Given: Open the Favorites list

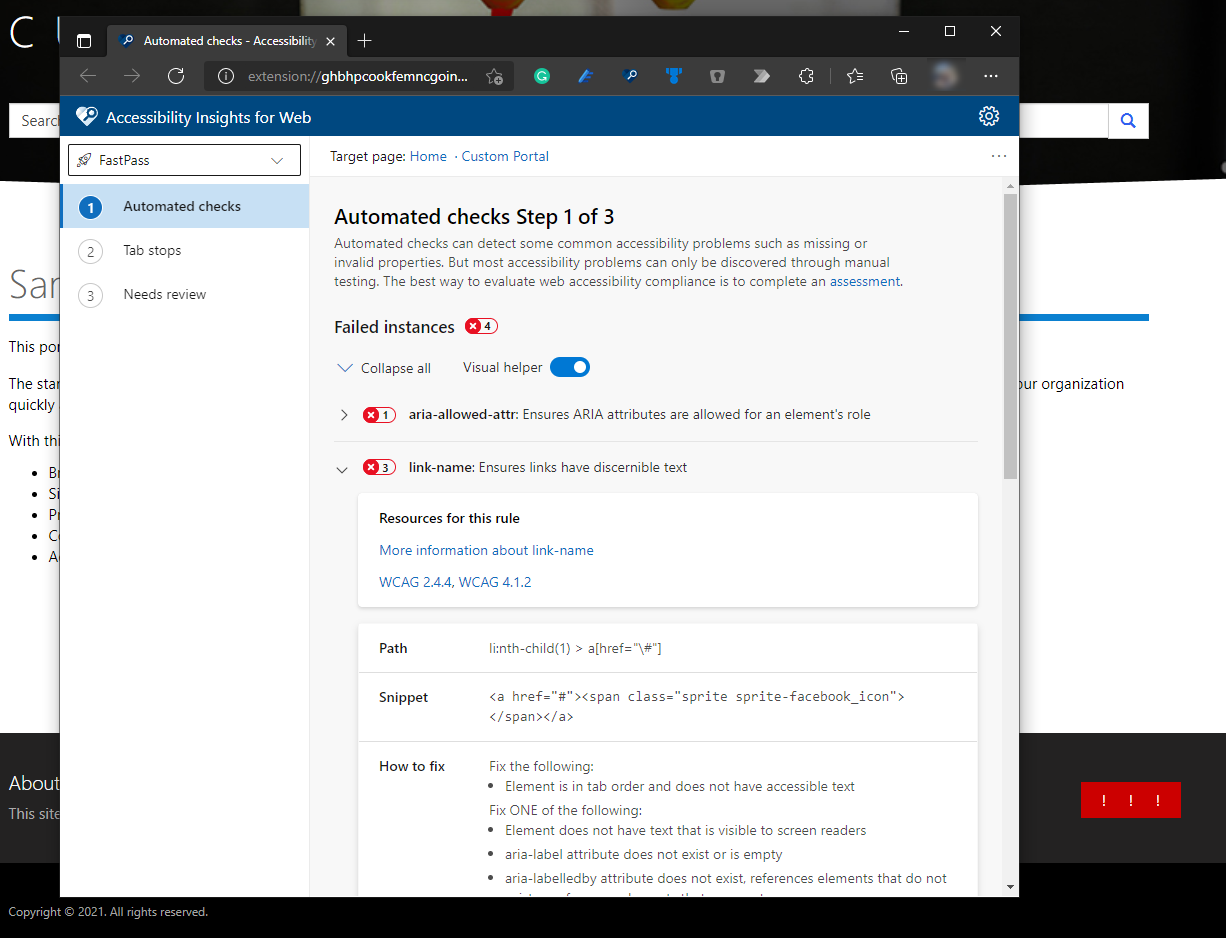Looking at the screenshot, I should point(855,76).
